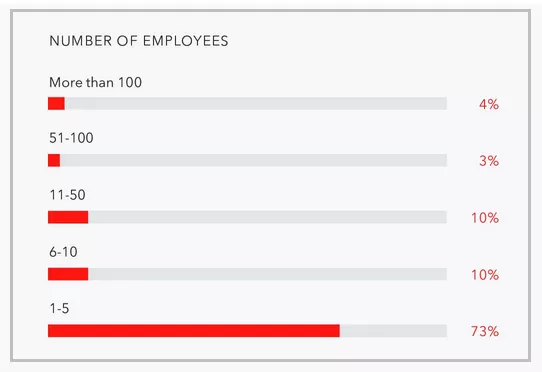This screenshot has height=372, width=542.
Task: Select the 1-5 label
Action: point(59,308)
